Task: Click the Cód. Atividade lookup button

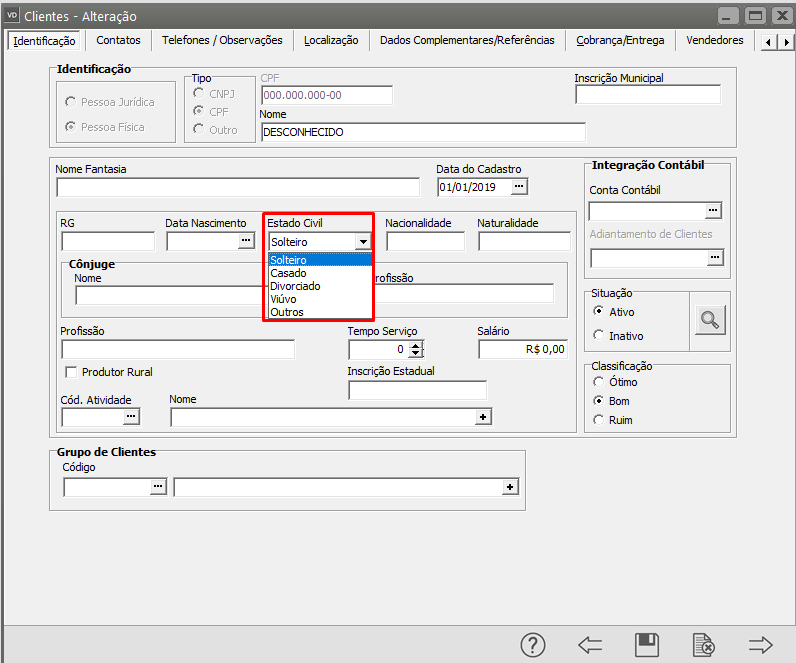Action: pos(131,417)
